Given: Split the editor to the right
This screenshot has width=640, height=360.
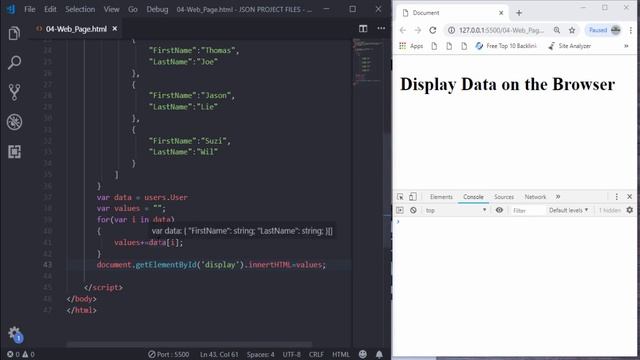Looking at the screenshot, I should [363, 29].
